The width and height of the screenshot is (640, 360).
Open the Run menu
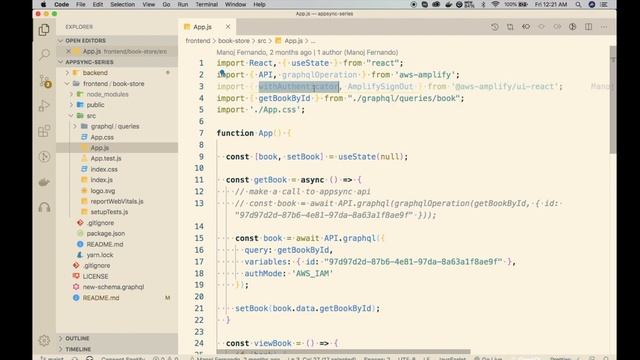click(183, 4)
